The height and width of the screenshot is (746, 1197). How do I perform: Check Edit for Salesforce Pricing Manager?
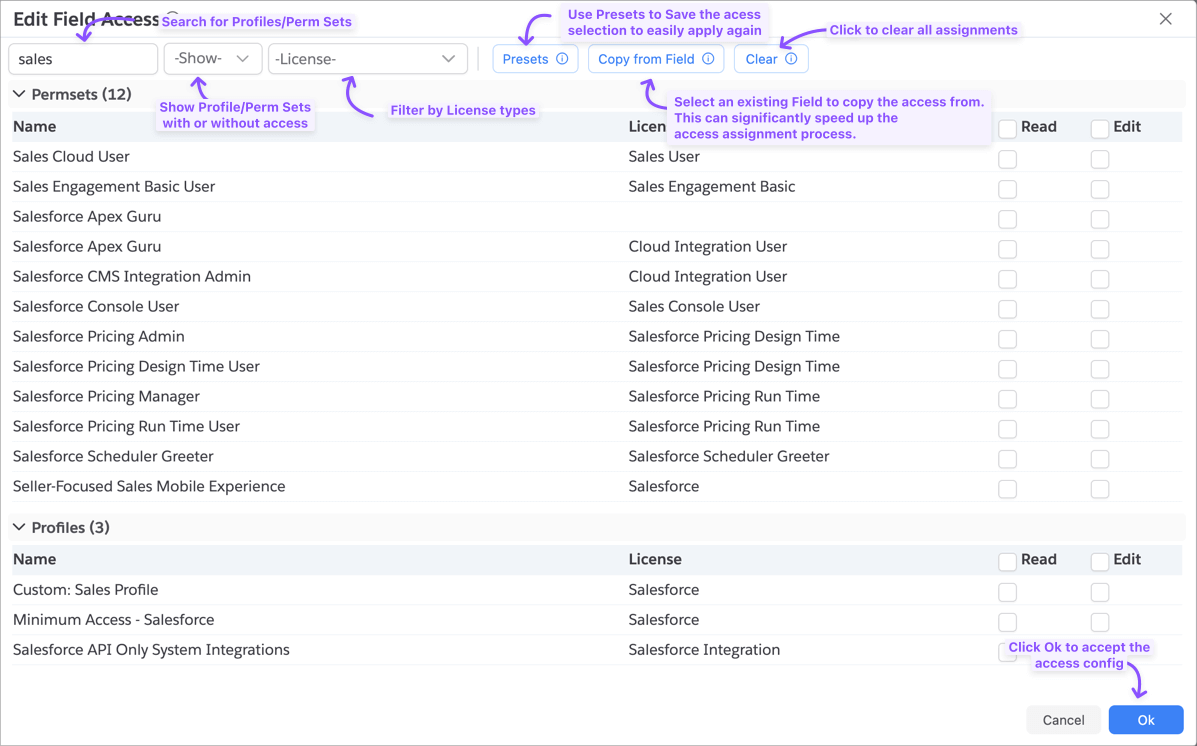1099,399
